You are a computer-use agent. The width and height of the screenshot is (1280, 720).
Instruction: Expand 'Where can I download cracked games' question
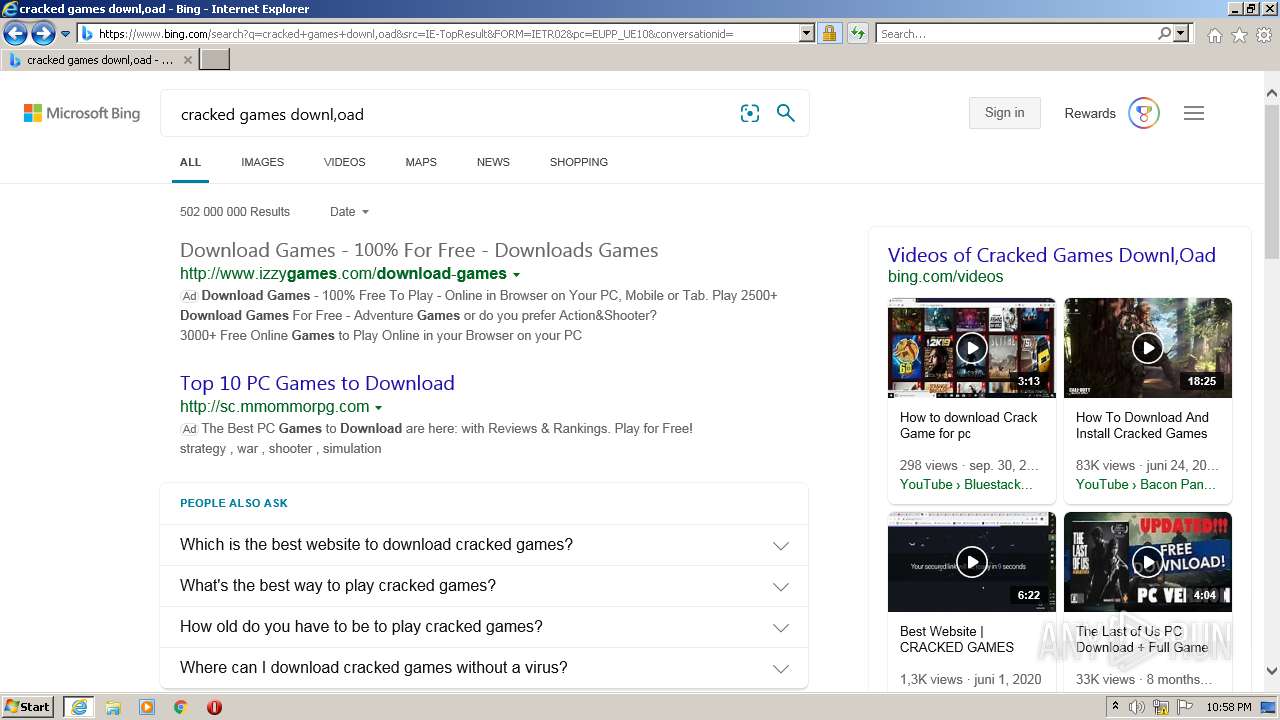(484, 668)
